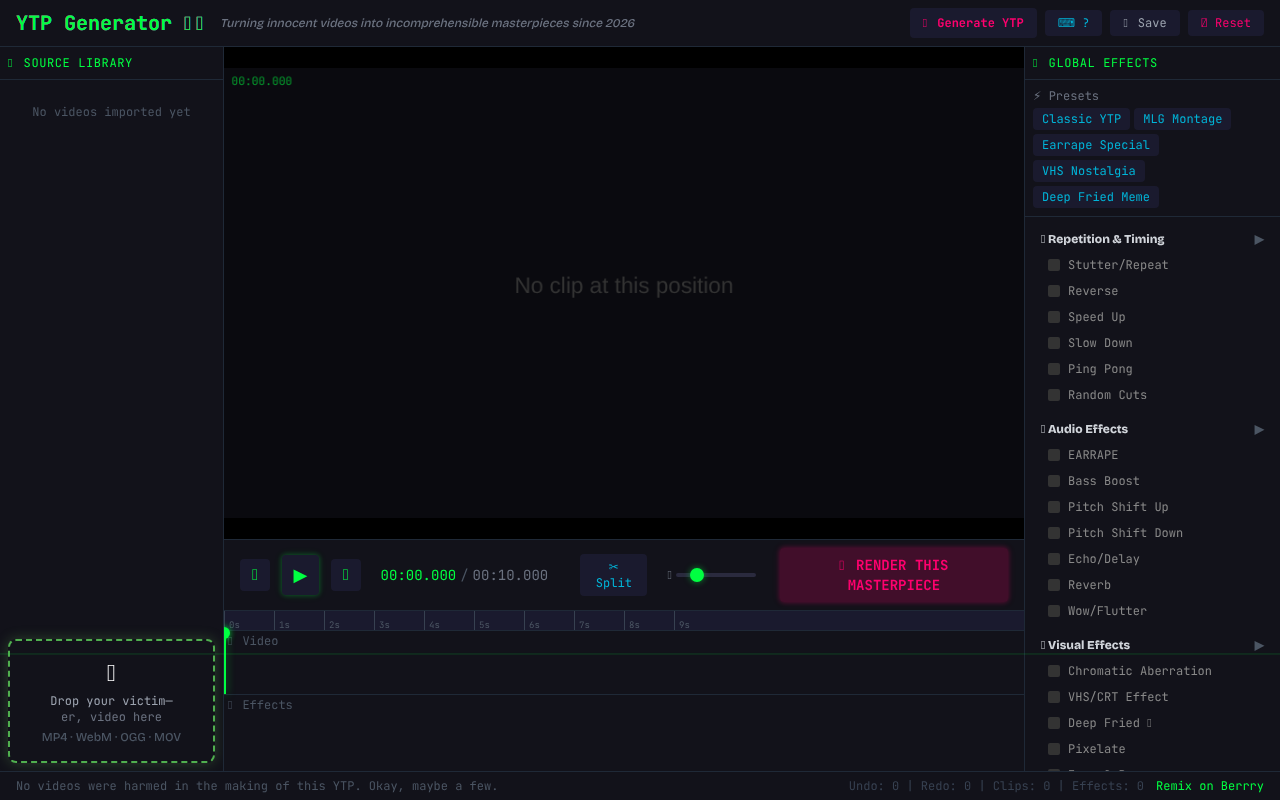Toggle the Visual Effects section arrow
Screen dimensions: 1280x800
click(1259, 645)
